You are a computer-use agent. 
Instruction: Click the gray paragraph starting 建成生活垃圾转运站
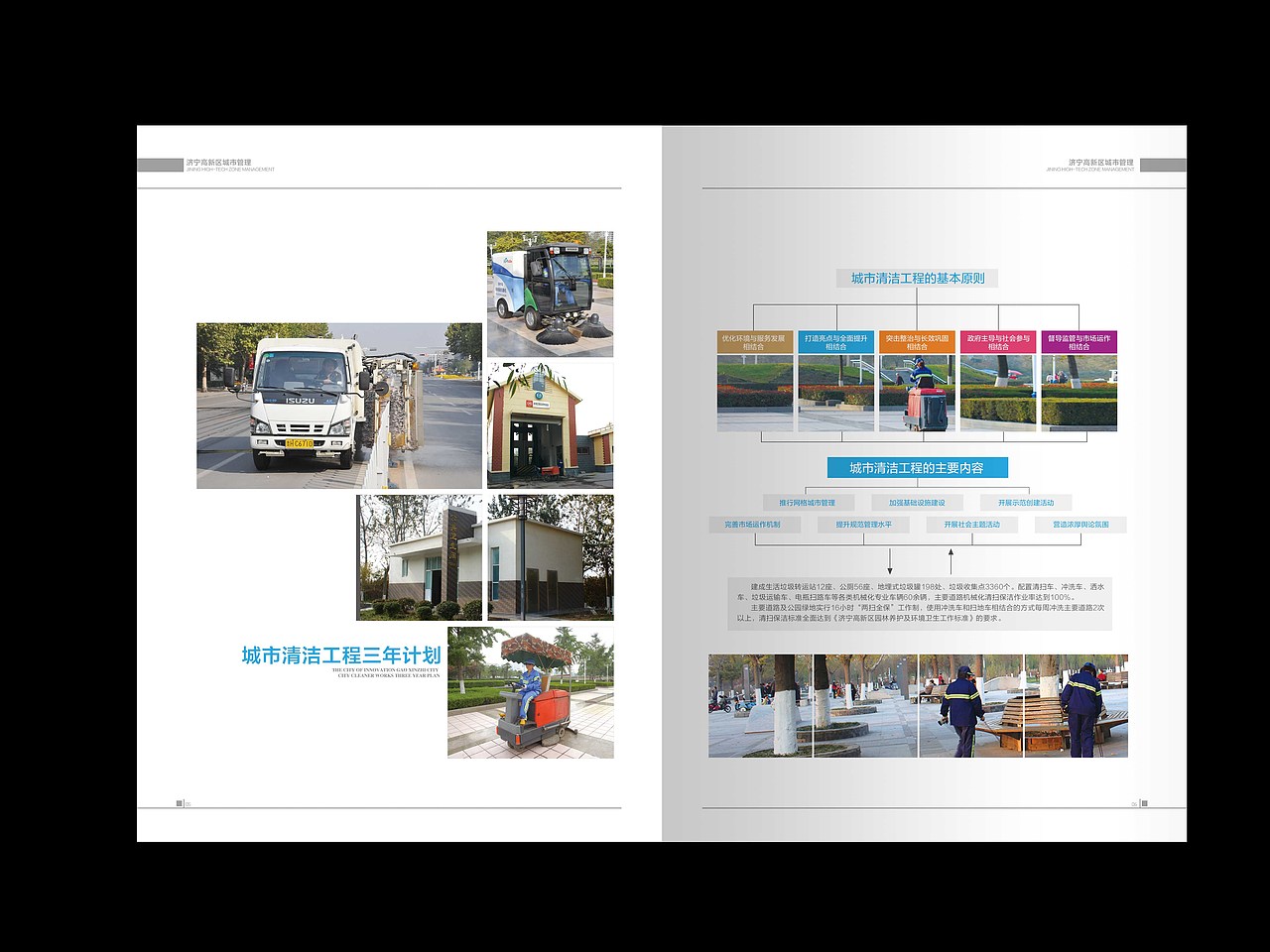coord(920,603)
